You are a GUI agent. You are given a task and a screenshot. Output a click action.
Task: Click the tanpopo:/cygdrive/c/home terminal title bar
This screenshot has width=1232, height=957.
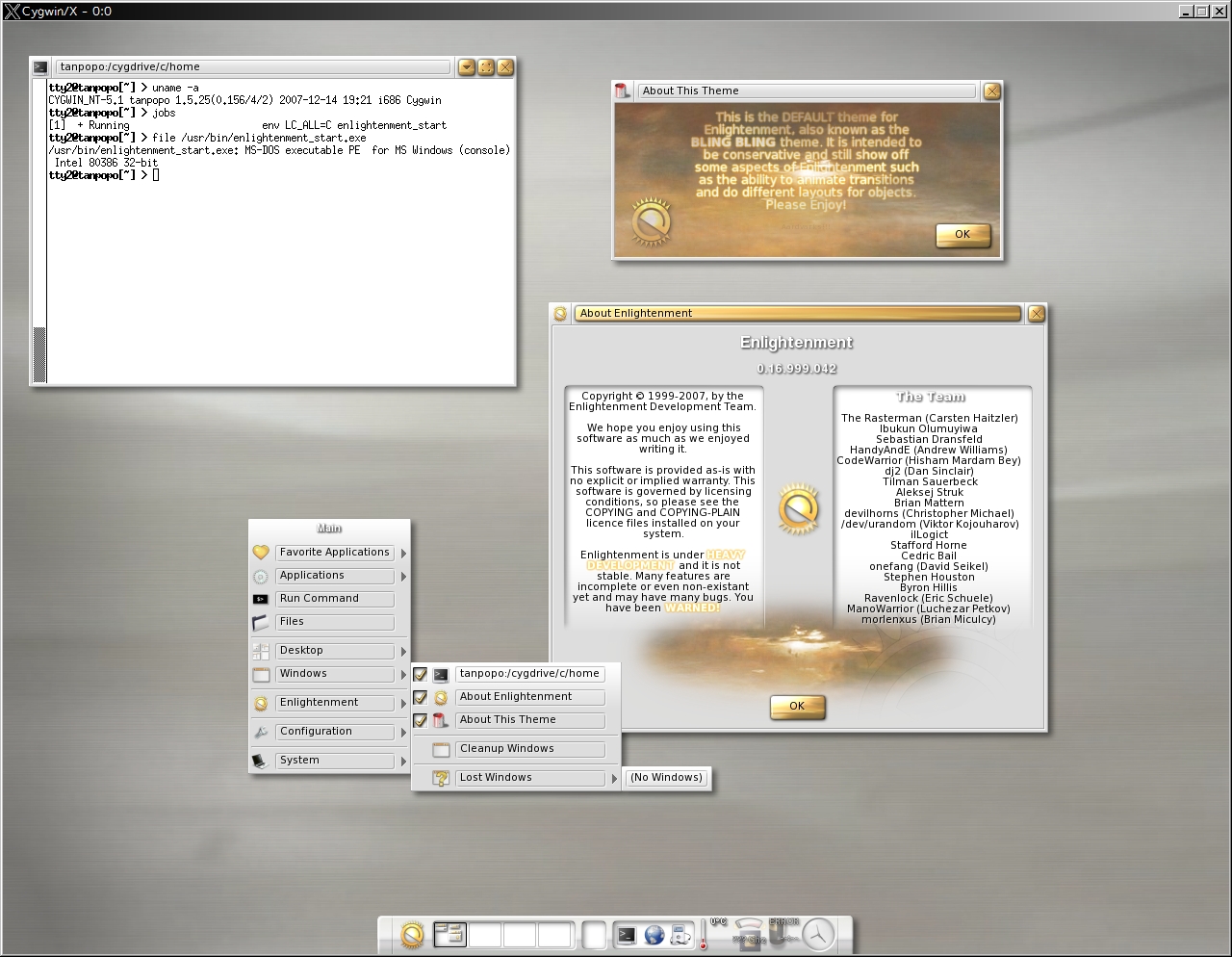tap(252, 67)
